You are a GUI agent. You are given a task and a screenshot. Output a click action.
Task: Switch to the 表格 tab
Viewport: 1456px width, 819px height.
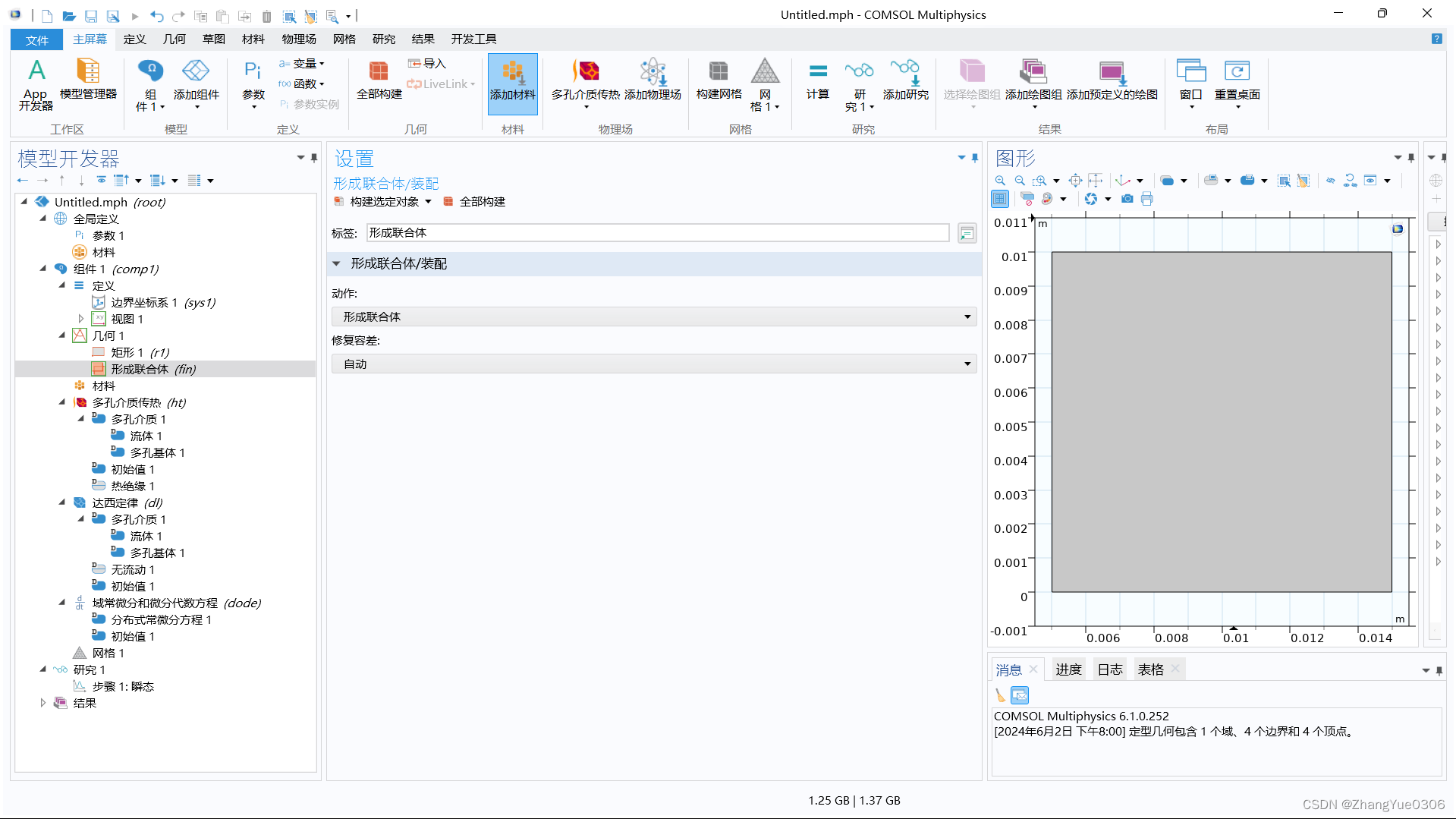coord(1150,669)
